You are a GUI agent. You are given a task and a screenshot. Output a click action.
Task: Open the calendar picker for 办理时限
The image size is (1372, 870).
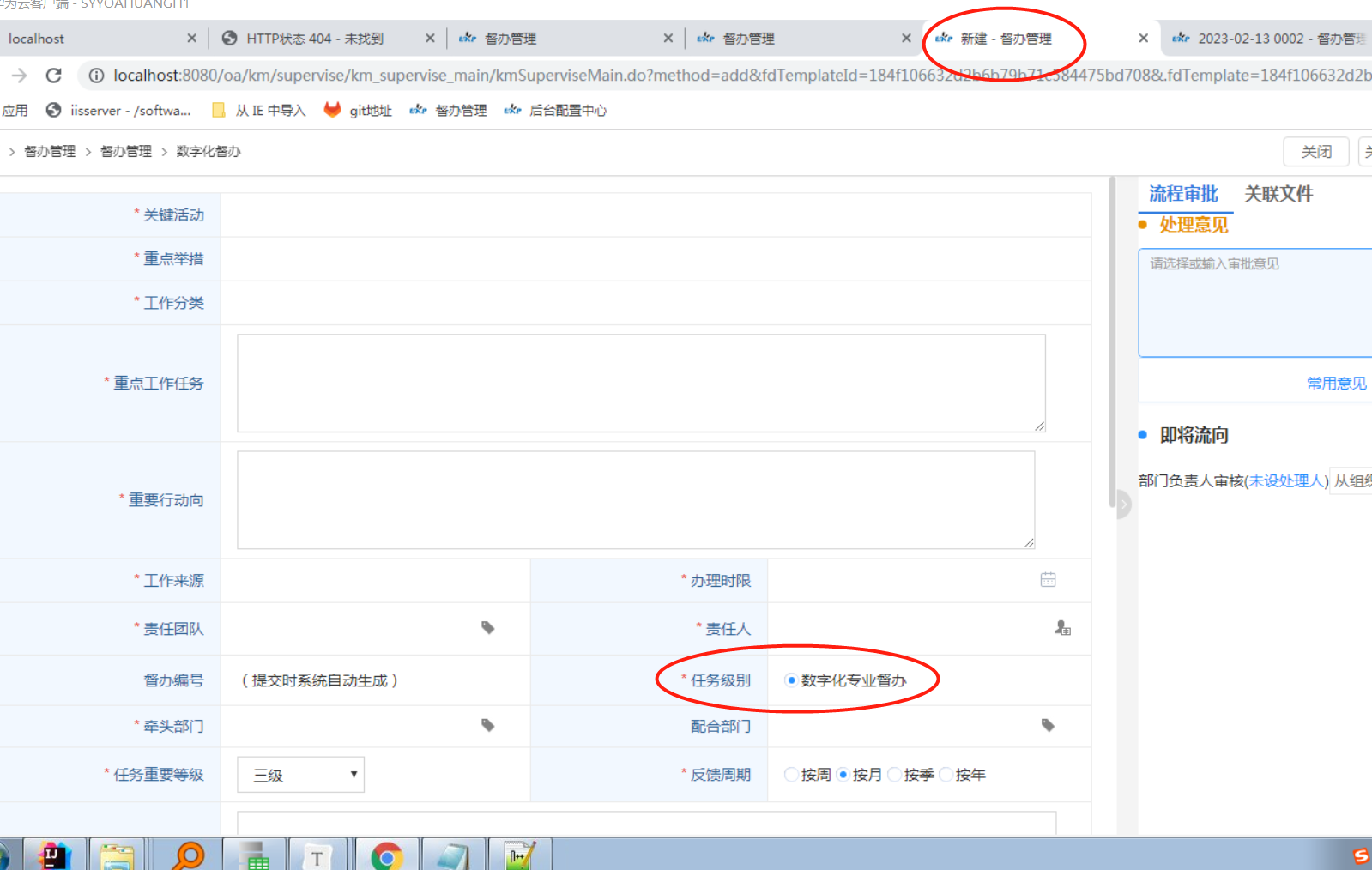(x=1048, y=580)
